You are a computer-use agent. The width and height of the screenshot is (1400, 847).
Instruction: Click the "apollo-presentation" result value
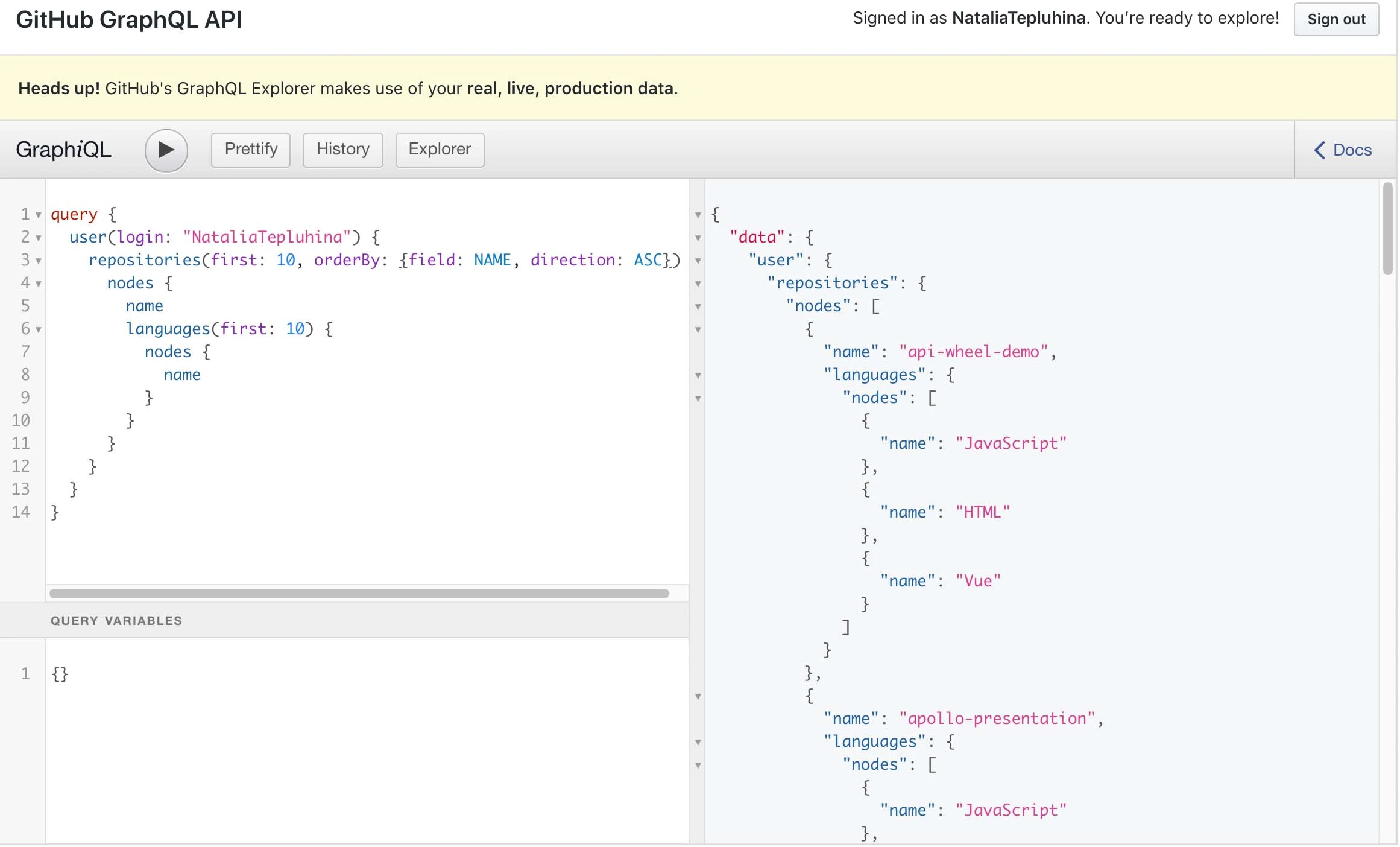pyautogui.click(x=998, y=719)
